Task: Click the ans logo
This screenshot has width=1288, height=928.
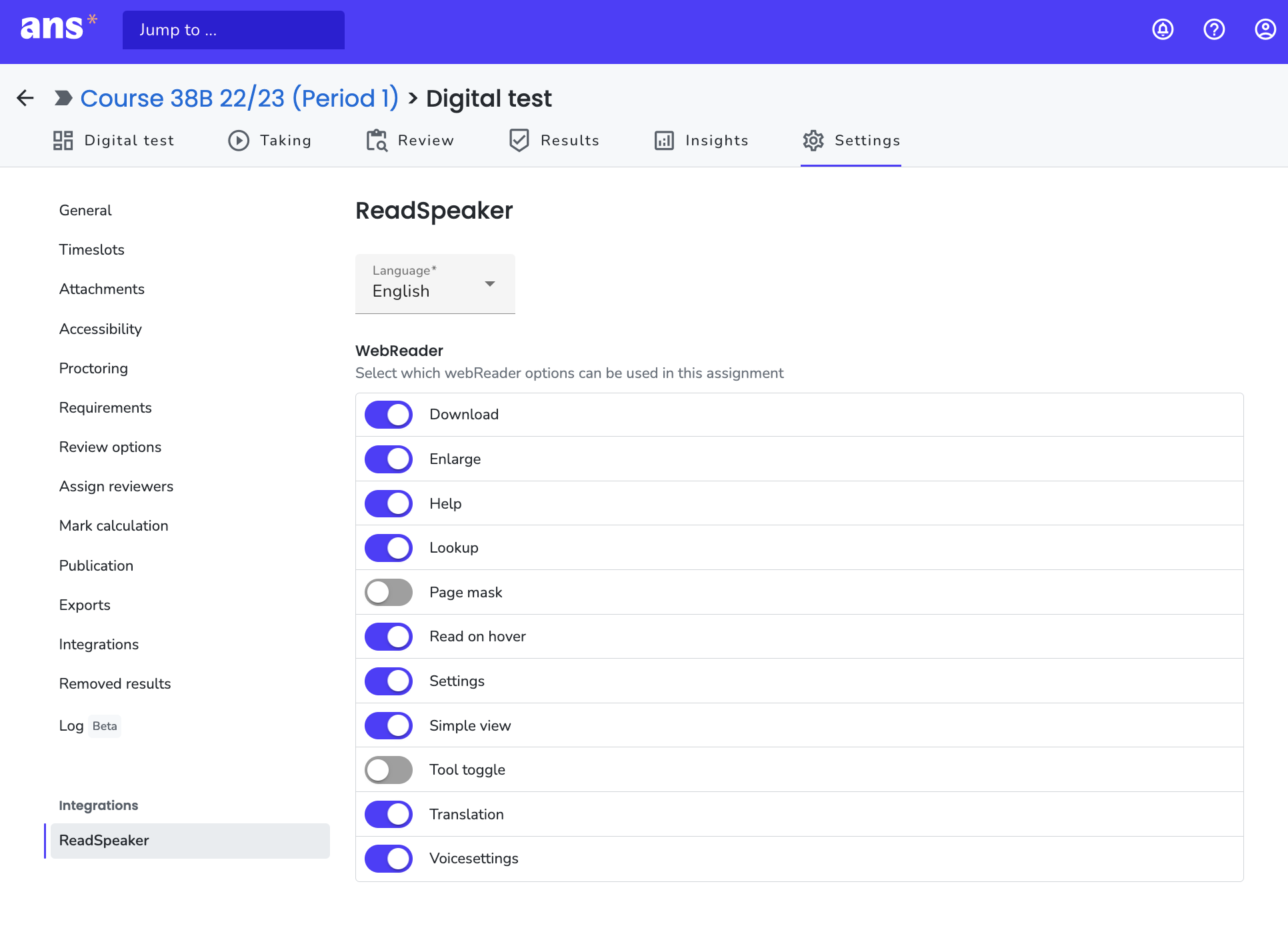Action: click(x=59, y=28)
